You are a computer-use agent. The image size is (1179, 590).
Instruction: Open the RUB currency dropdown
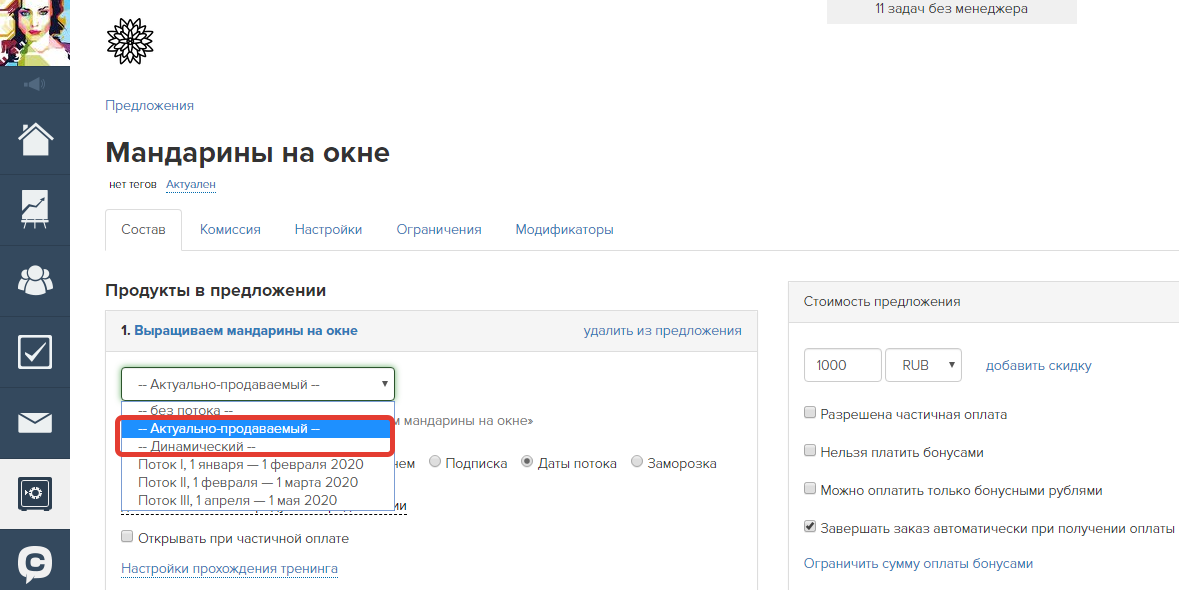tap(923, 365)
